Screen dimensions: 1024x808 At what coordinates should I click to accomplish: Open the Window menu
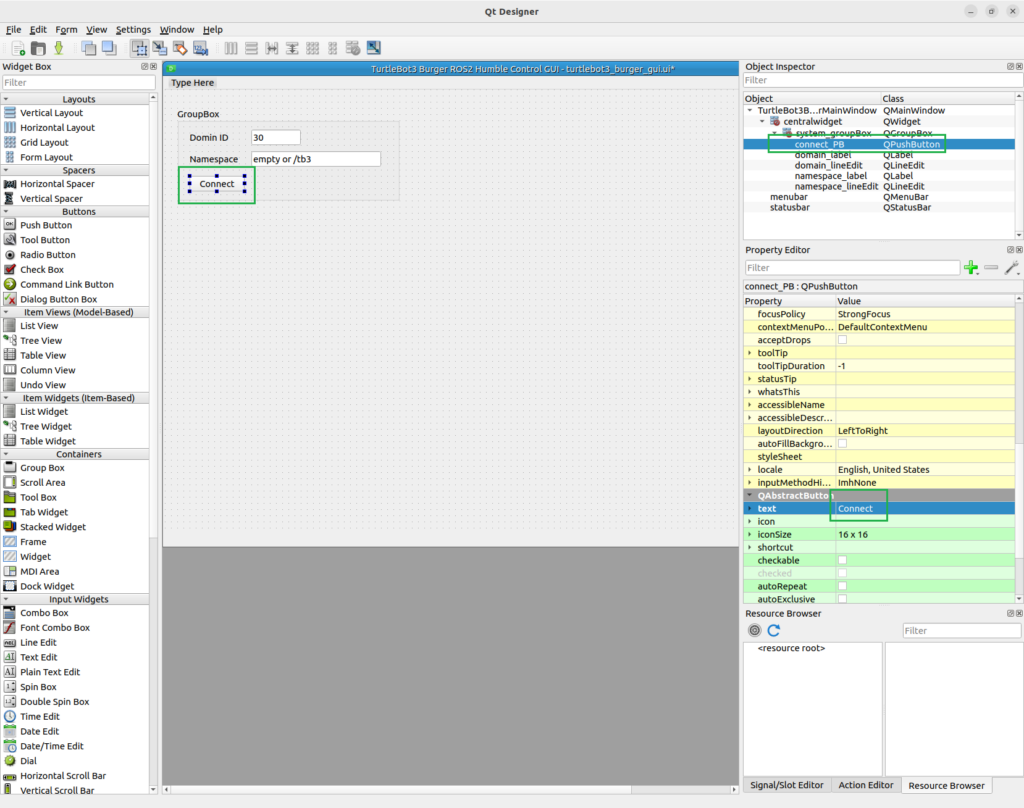(177, 29)
